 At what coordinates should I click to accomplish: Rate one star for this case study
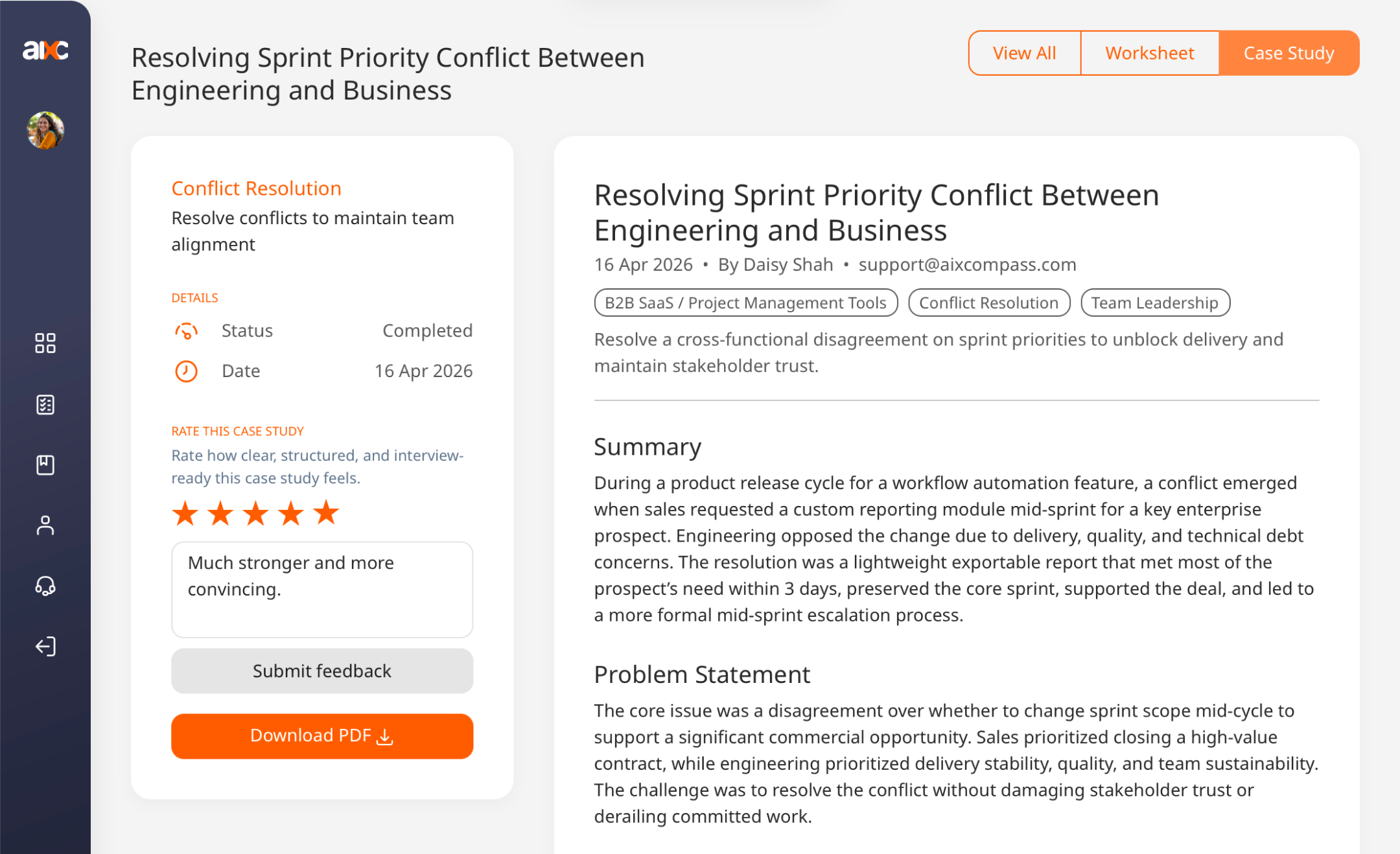[x=185, y=514]
